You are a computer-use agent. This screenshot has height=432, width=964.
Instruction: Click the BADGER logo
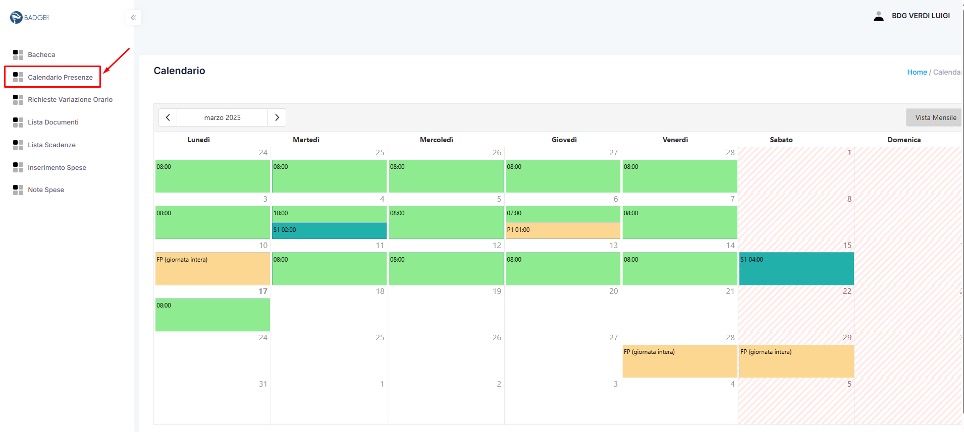click(x=30, y=17)
